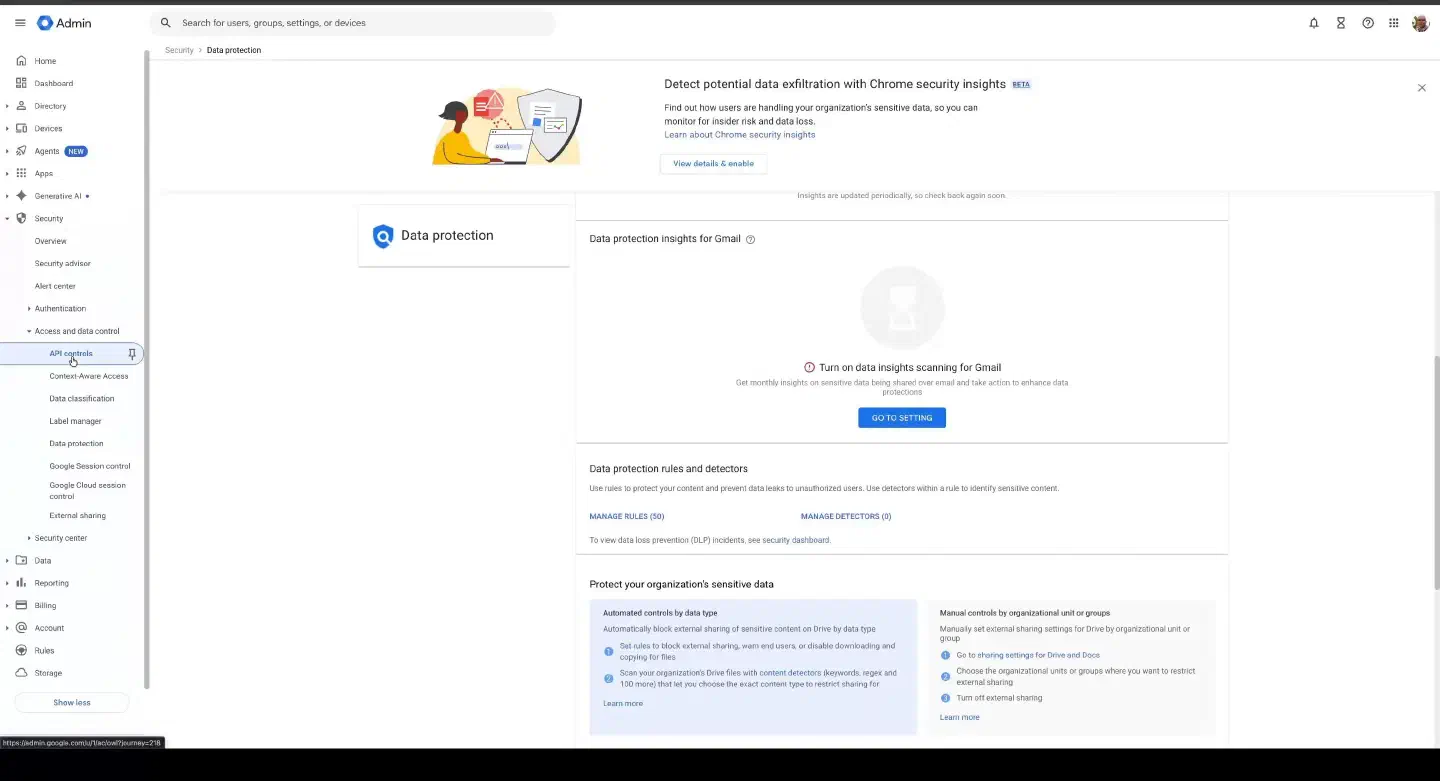Expand the Directory section

tap(7, 106)
